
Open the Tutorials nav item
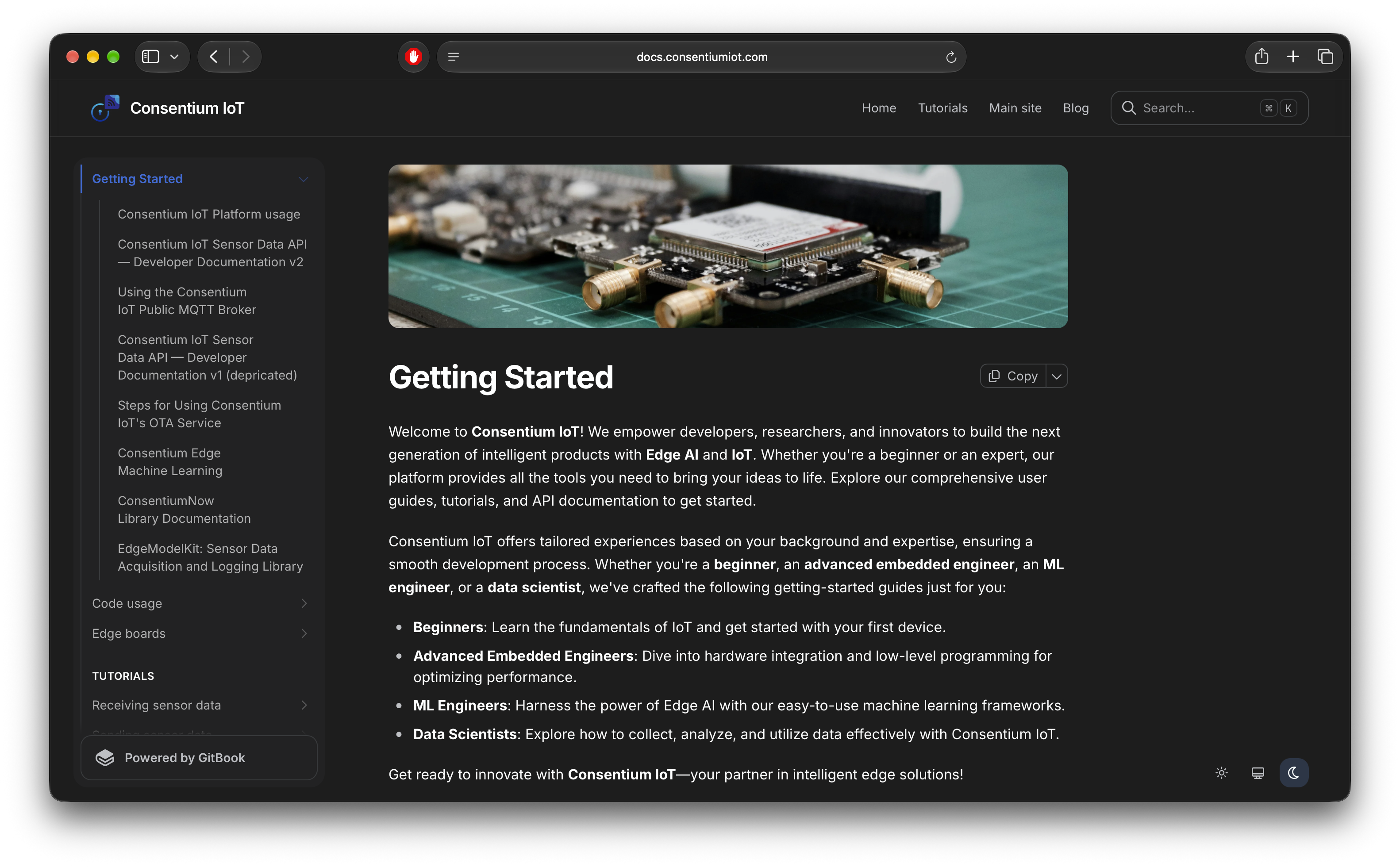(x=942, y=108)
